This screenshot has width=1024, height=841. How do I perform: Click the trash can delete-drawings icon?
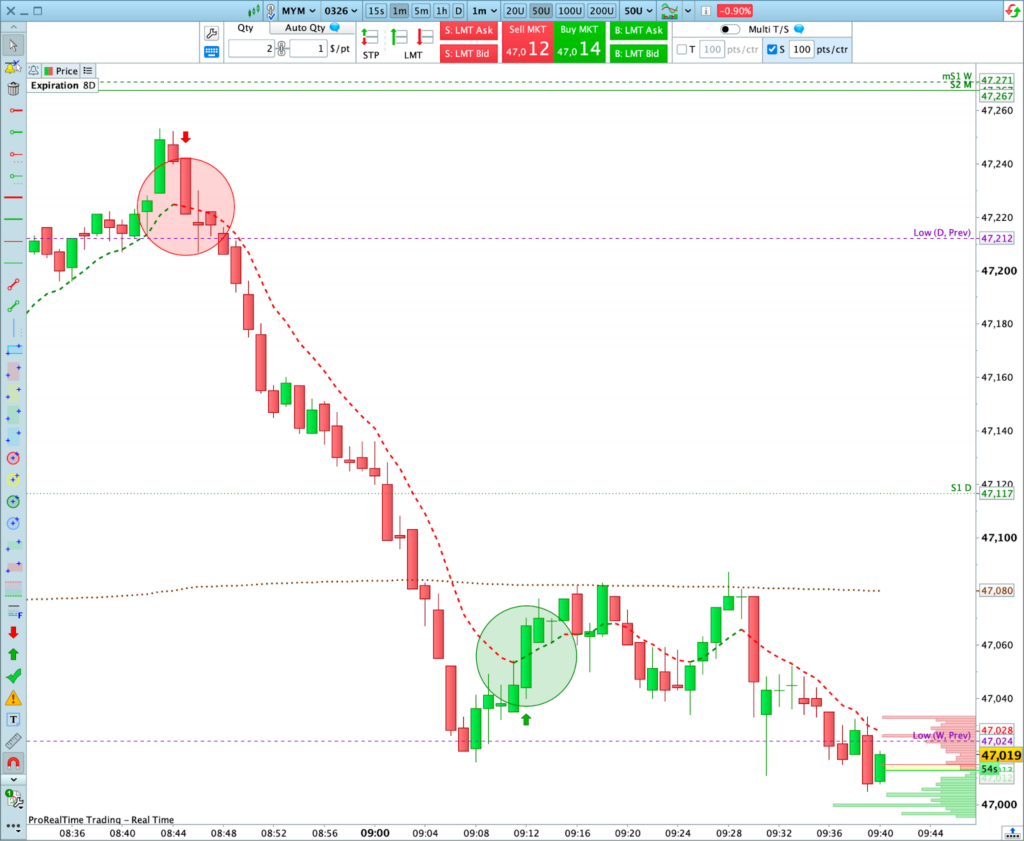pos(13,89)
